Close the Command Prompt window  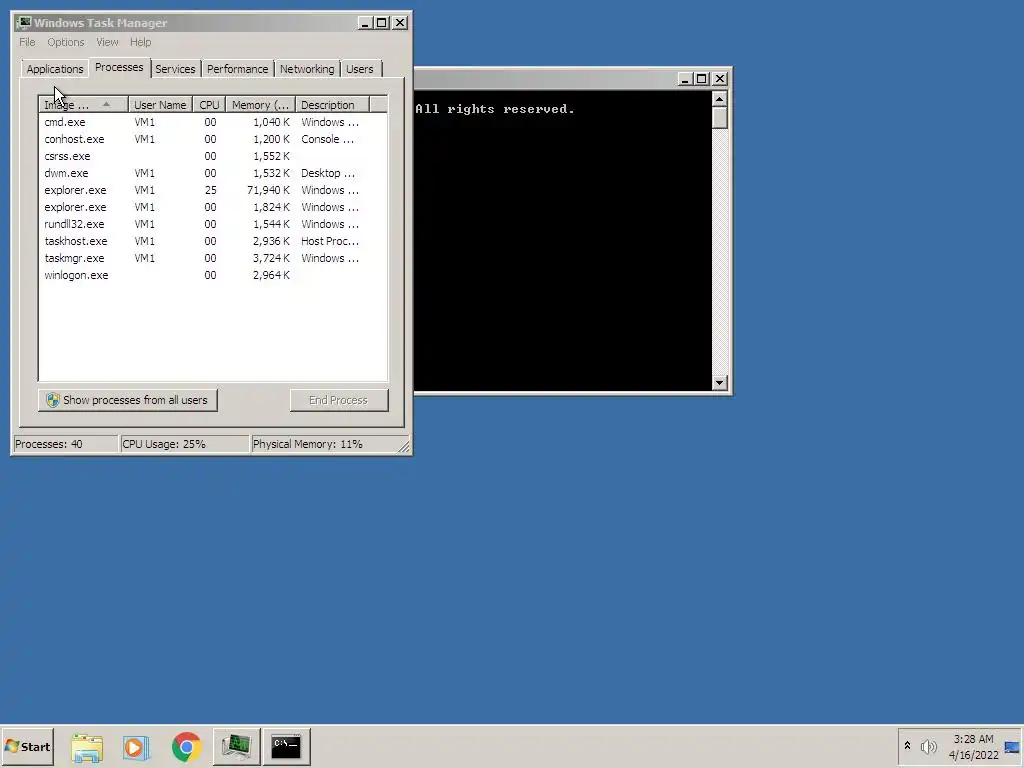click(x=720, y=79)
